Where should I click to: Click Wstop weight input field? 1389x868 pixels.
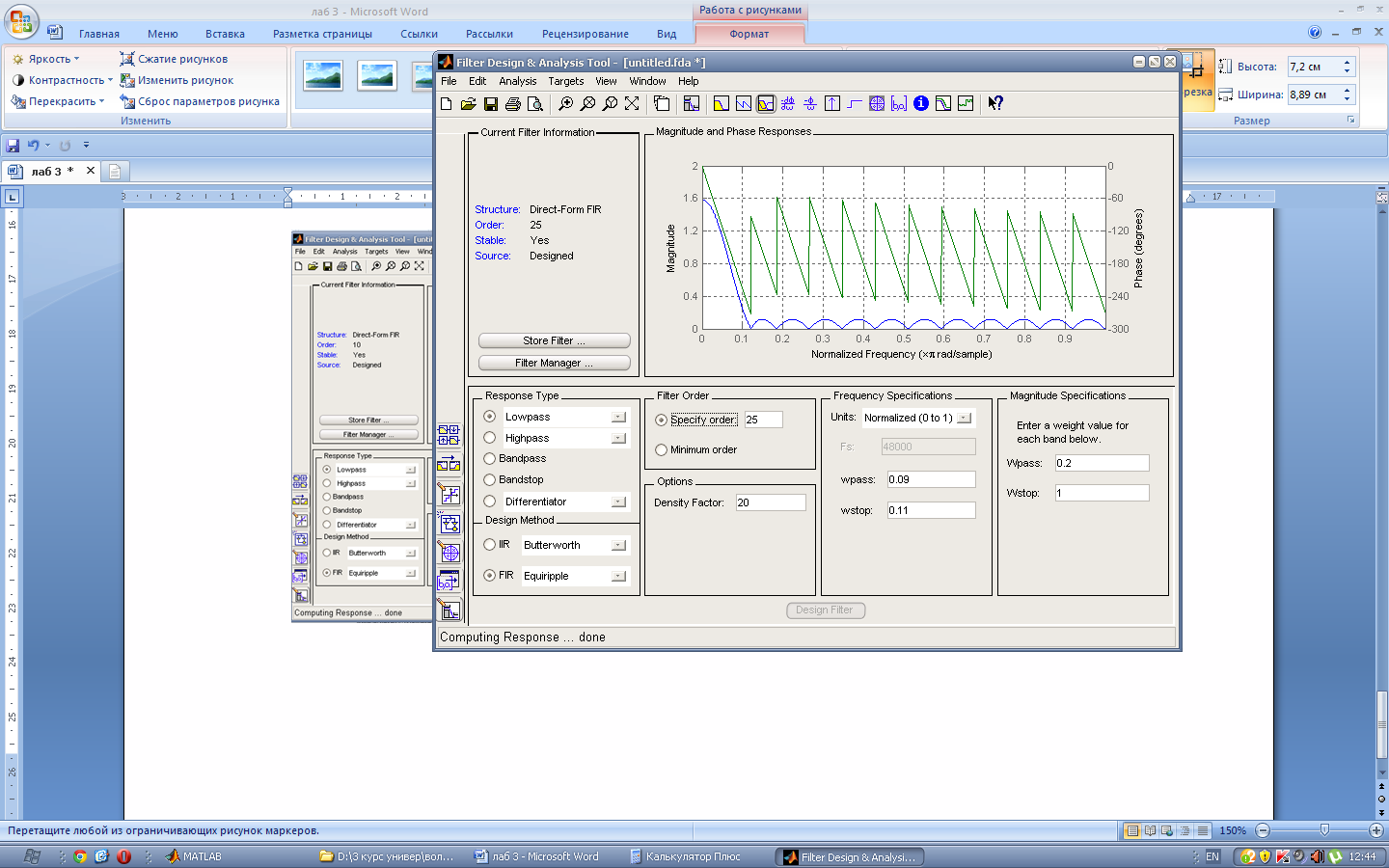click(x=1102, y=493)
